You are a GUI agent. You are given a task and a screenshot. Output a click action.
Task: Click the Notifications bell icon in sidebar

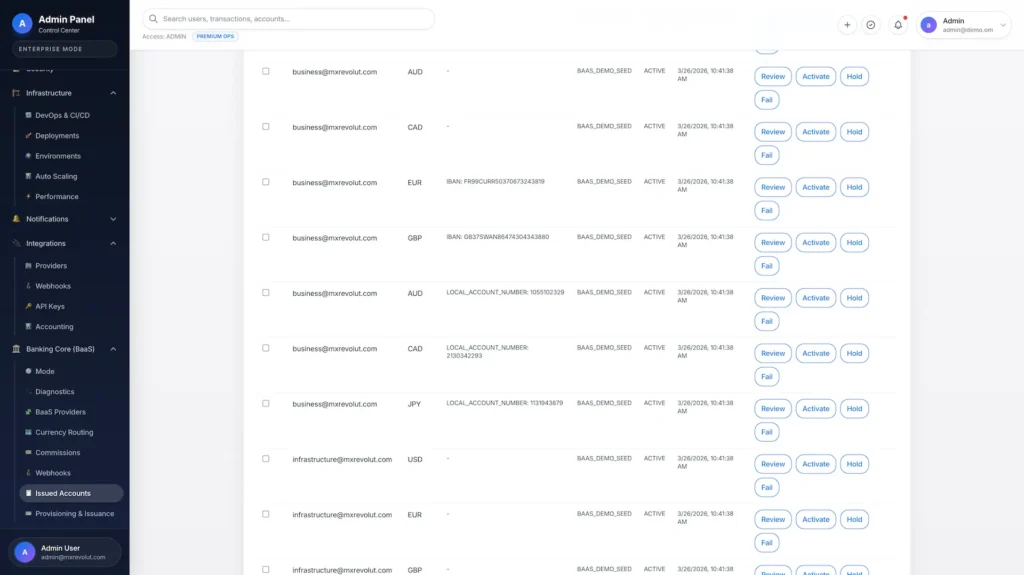click(x=16, y=219)
